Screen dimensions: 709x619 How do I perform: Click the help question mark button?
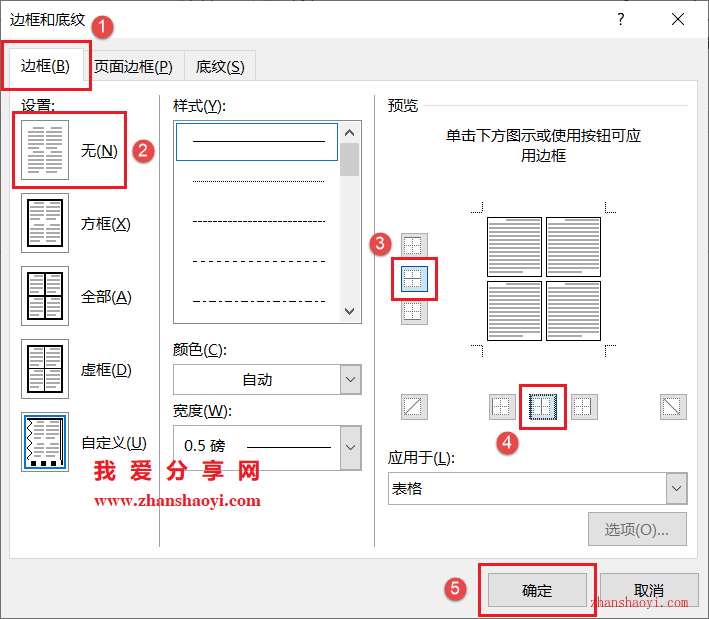[621, 19]
